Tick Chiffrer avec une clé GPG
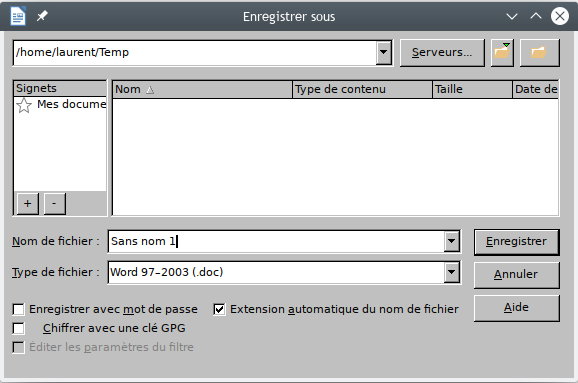This screenshot has height=383, width=578. point(18,328)
